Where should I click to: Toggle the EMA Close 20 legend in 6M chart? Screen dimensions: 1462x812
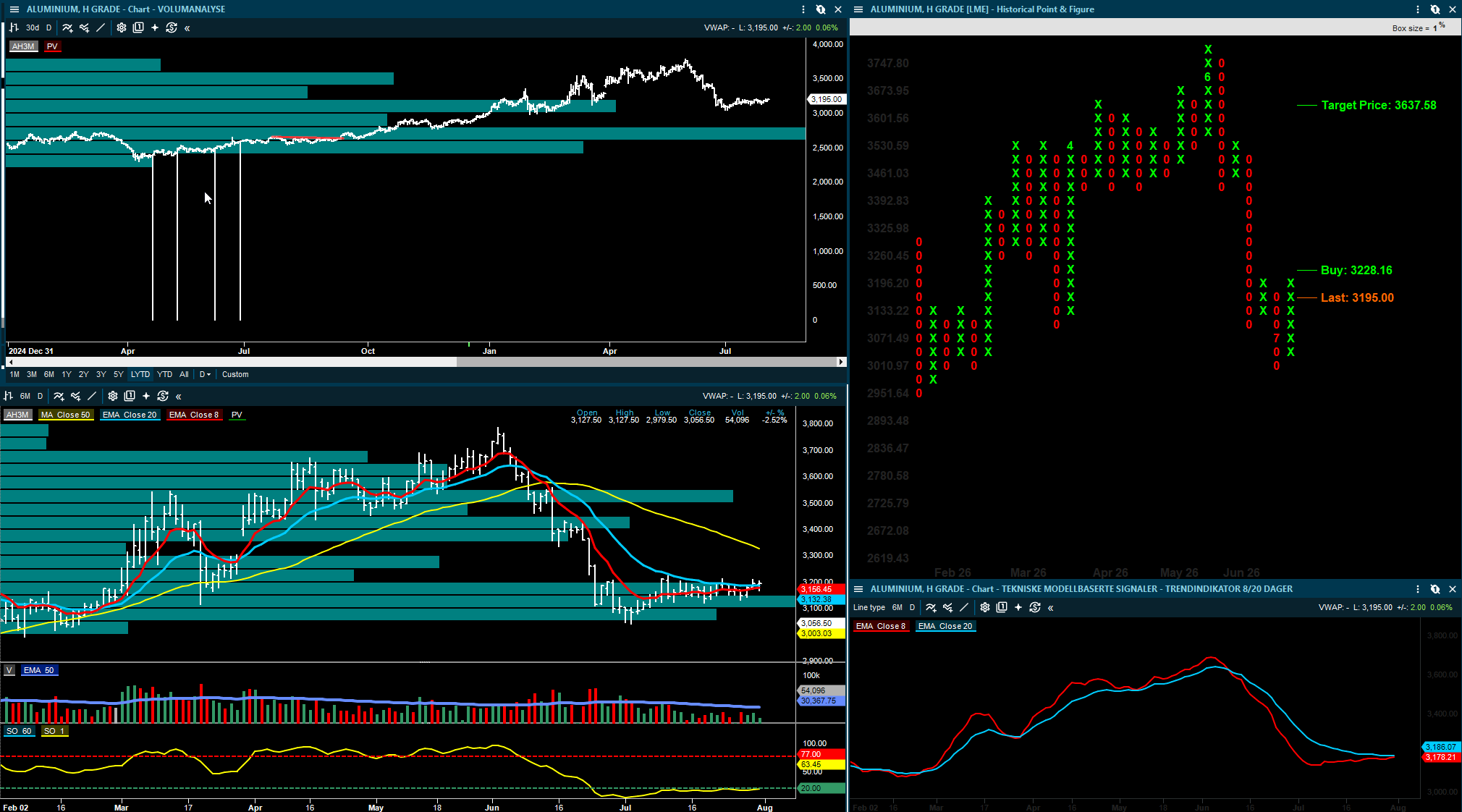coord(130,415)
